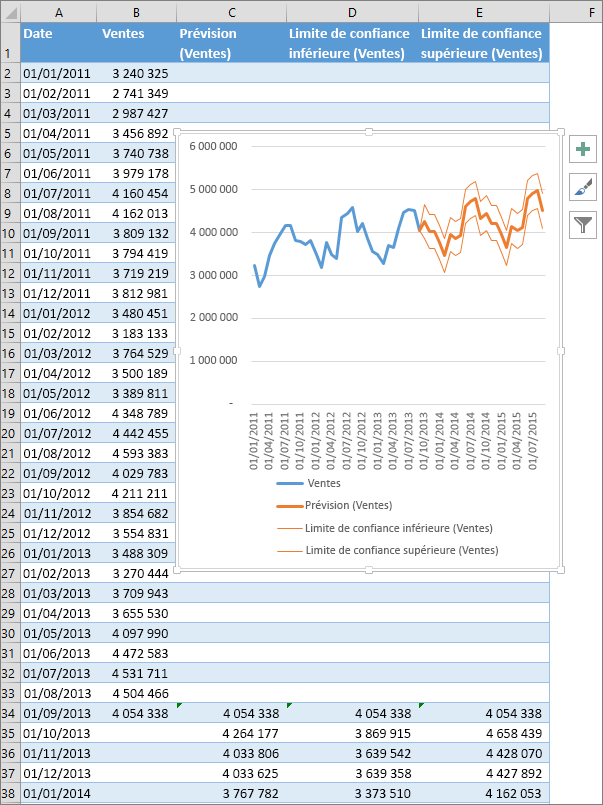Click the Ventes header cell in column B
The height and width of the screenshot is (805, 603).
coord(136,43)
